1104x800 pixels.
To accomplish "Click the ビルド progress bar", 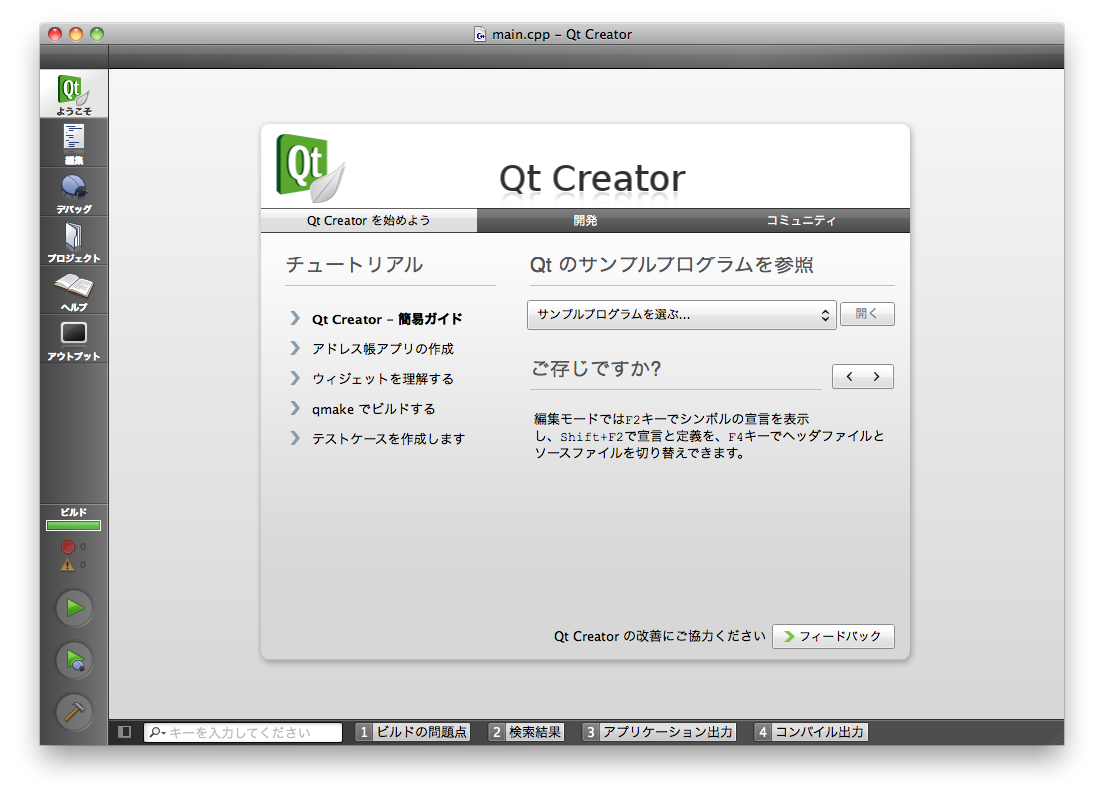I will [74, 526].
